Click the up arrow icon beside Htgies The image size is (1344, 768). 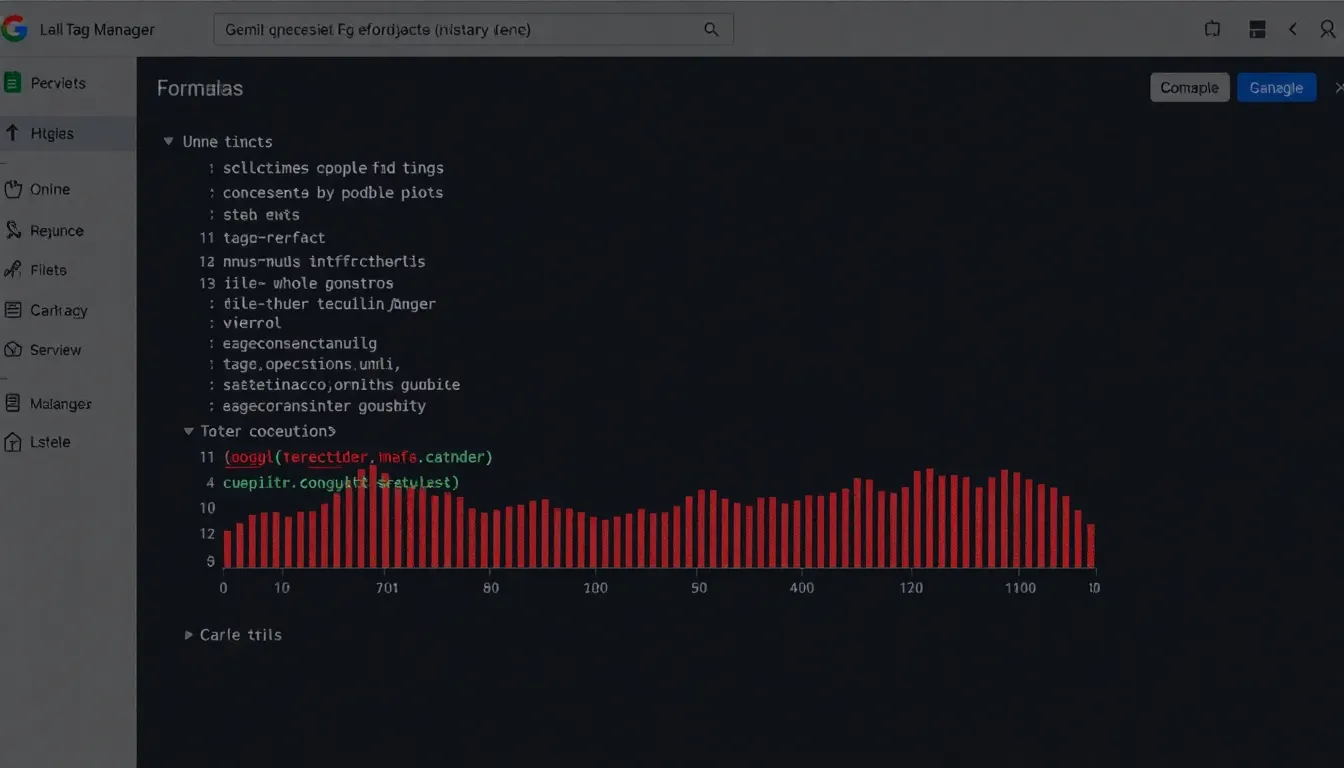point(13,133)
